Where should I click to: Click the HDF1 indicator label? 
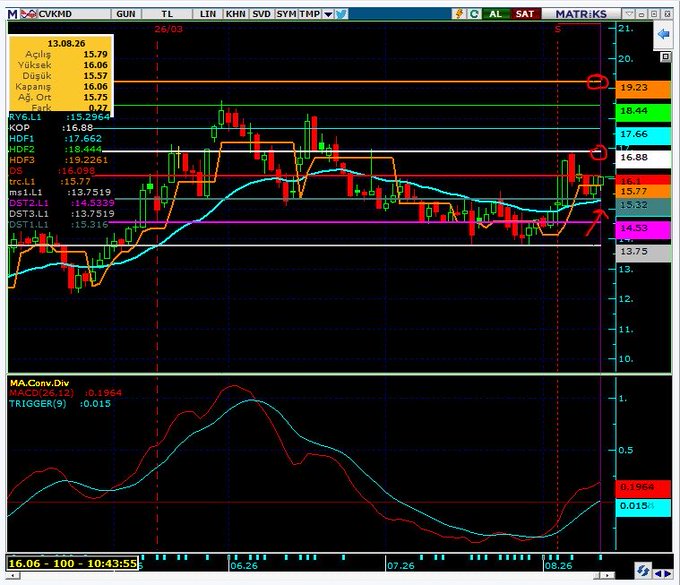point(22,139)
